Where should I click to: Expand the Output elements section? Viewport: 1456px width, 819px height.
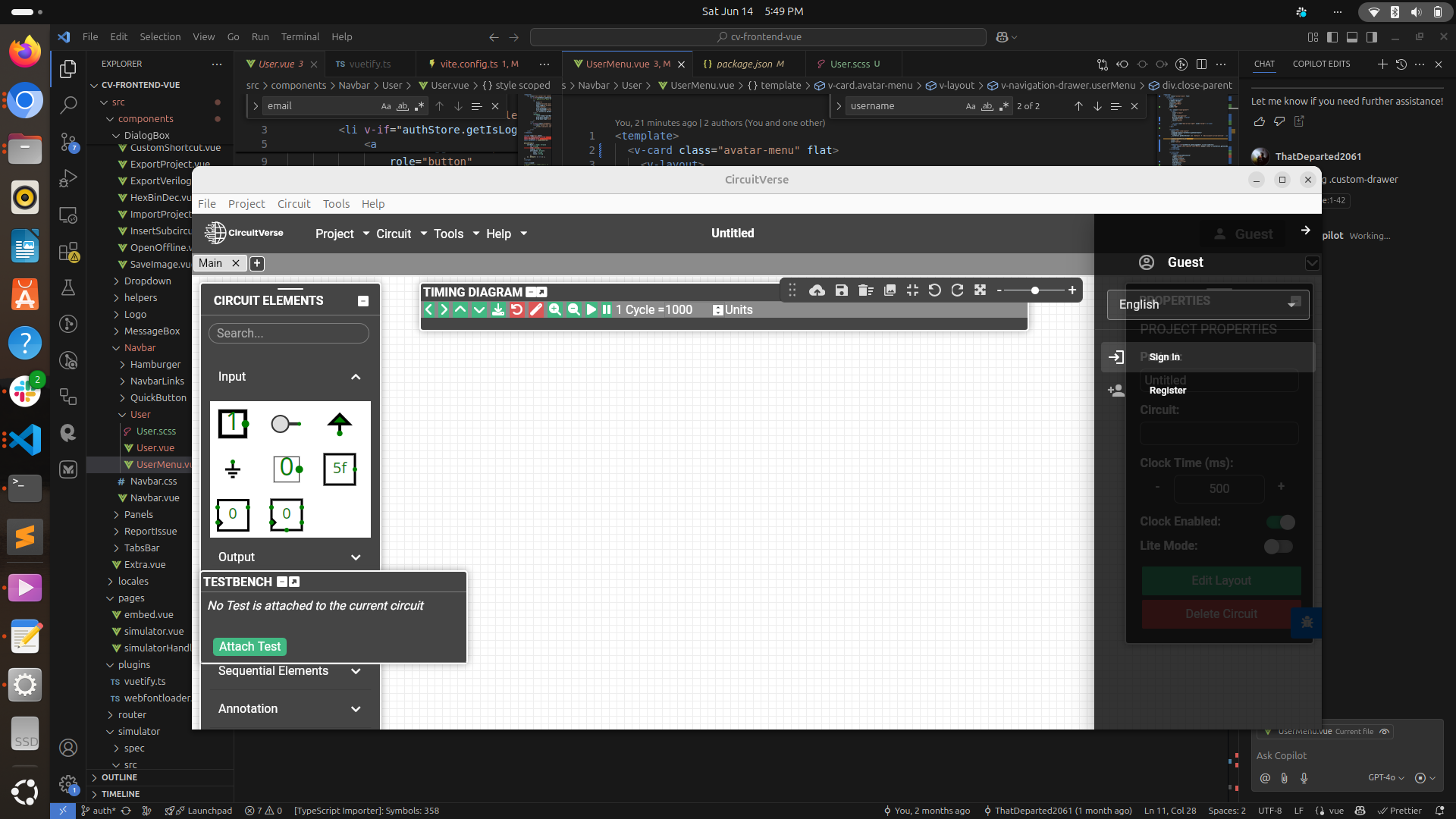tap(356, 557)
